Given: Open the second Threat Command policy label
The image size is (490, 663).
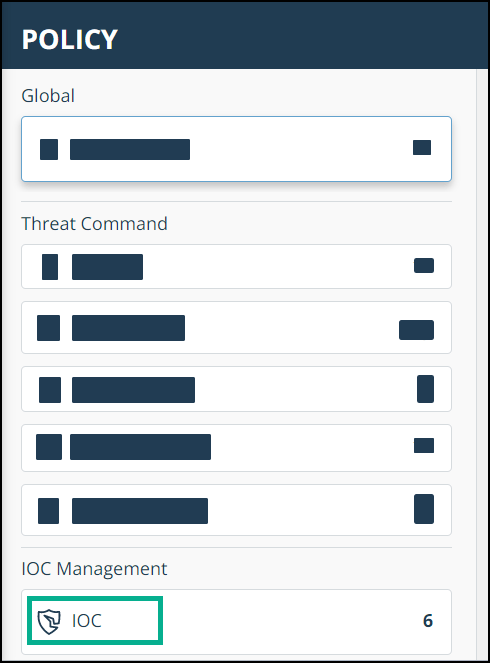Looking at the screenshot, I should click(x=129, y=328).
